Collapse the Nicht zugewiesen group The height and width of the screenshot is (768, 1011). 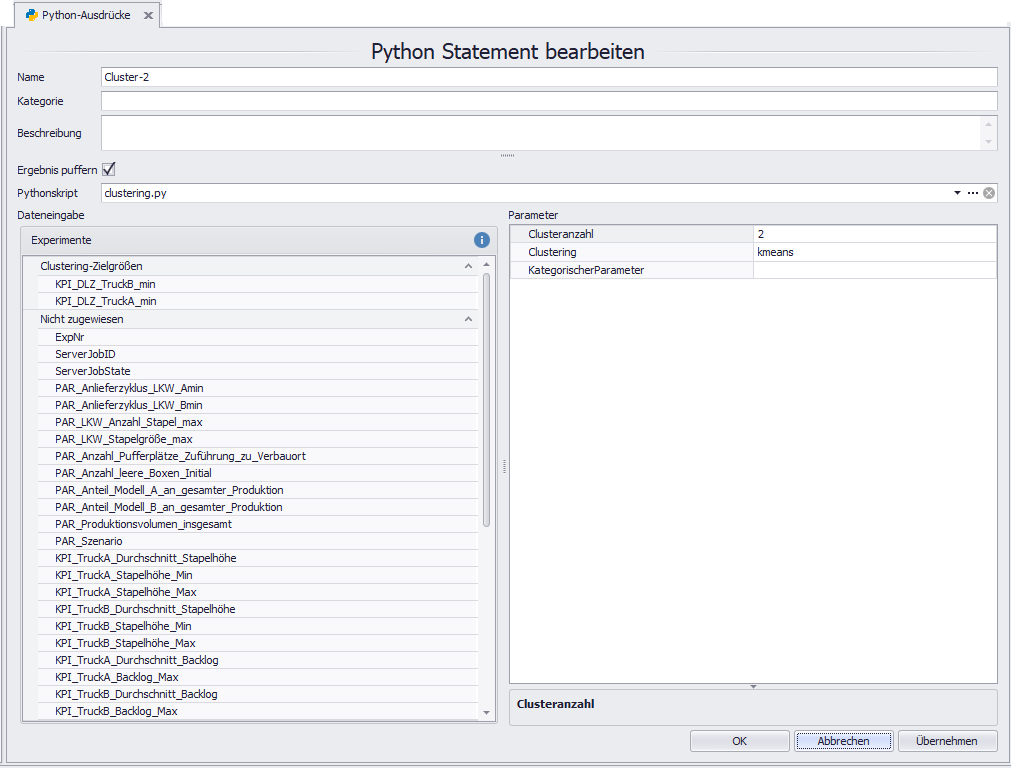[x=469, y=319]
